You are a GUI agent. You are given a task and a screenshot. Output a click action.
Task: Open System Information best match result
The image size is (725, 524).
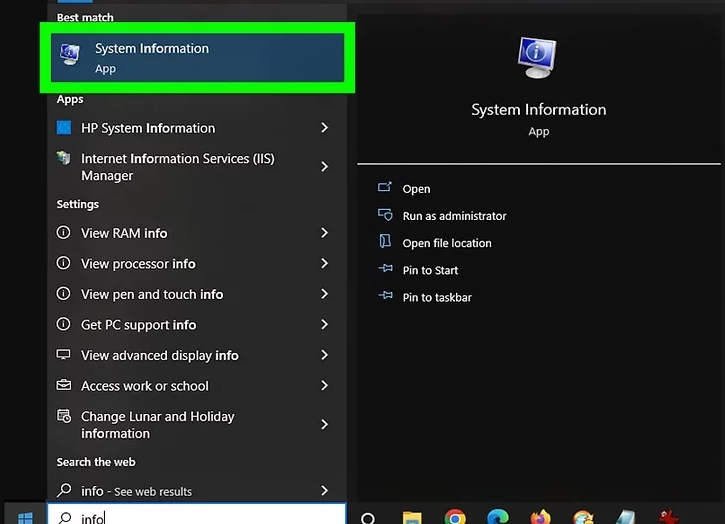(197, 58)
